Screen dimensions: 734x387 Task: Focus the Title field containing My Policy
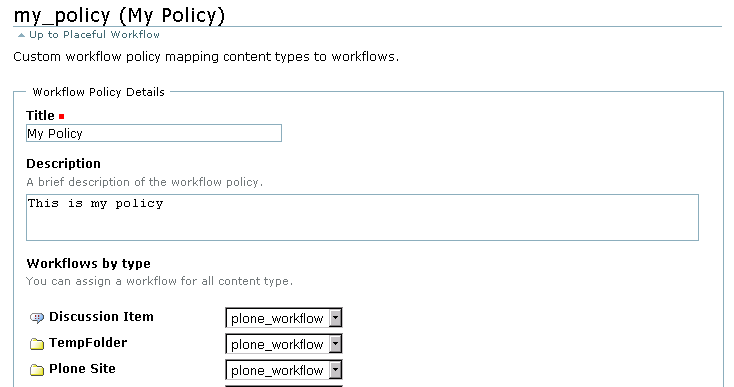[154, 133]
